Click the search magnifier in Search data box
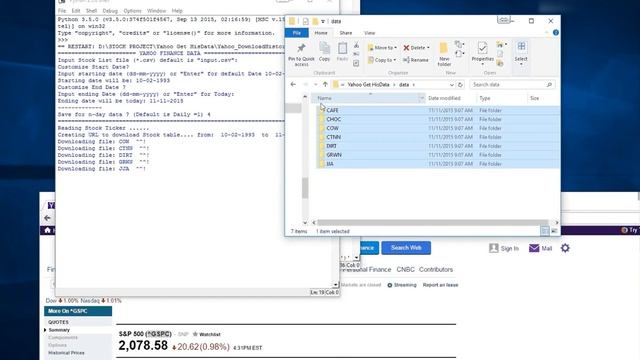Image resolution: width=640 pixels, height=360 pixels. point(549,84)
